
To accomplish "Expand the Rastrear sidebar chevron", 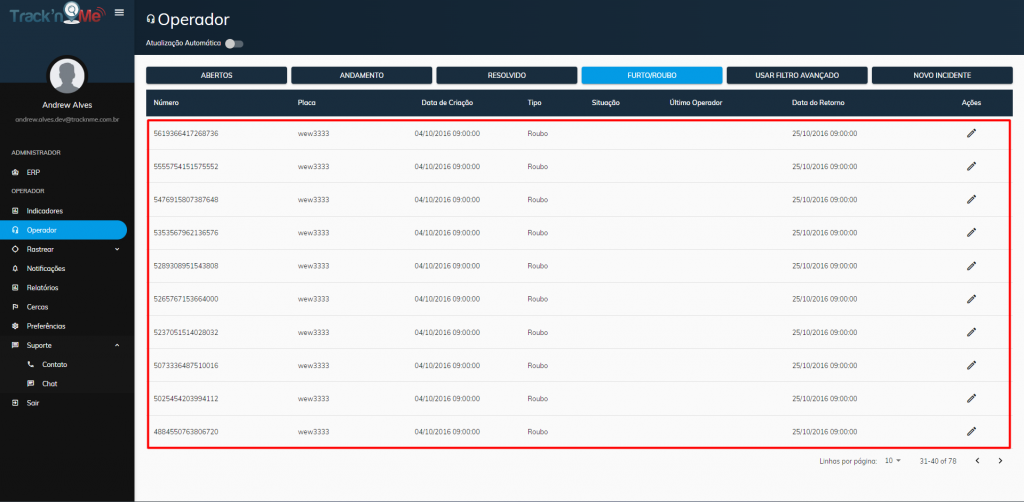I will coord(117,249).
